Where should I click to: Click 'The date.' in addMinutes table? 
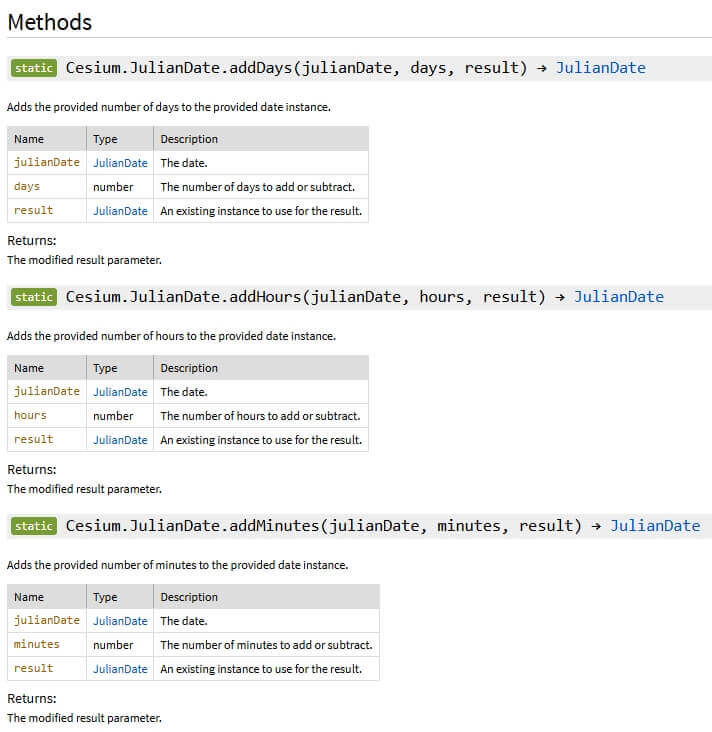183,621
